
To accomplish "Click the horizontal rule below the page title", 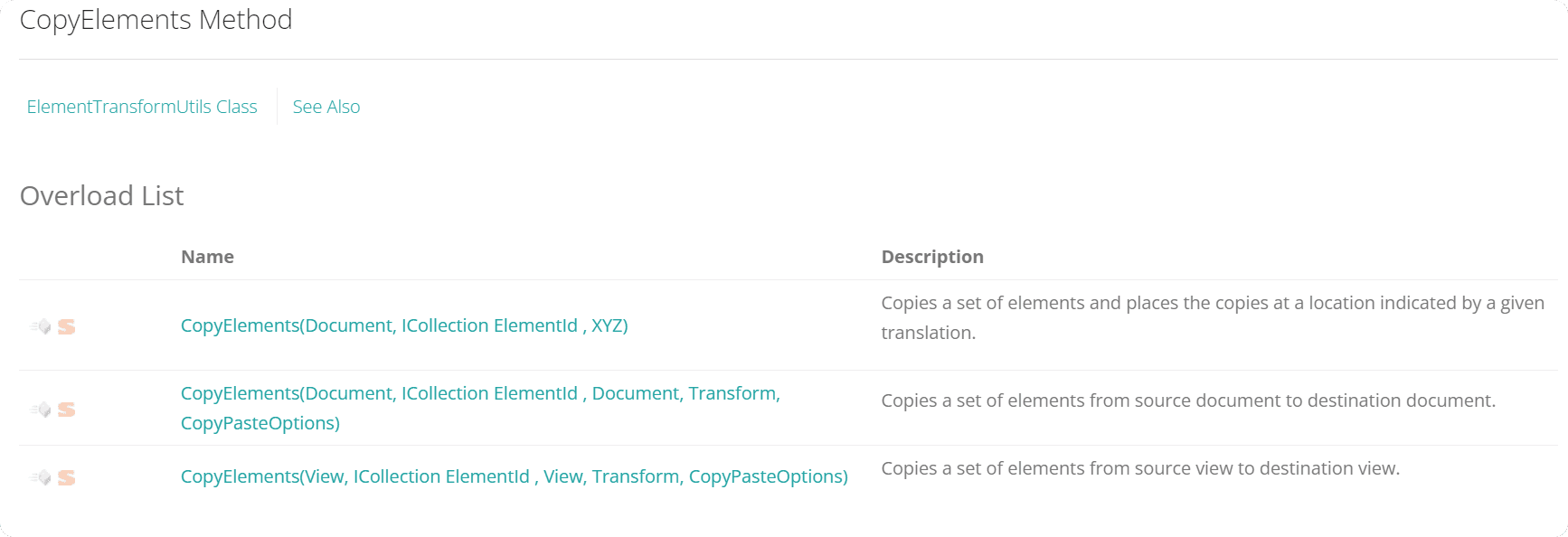I will 789,59.
